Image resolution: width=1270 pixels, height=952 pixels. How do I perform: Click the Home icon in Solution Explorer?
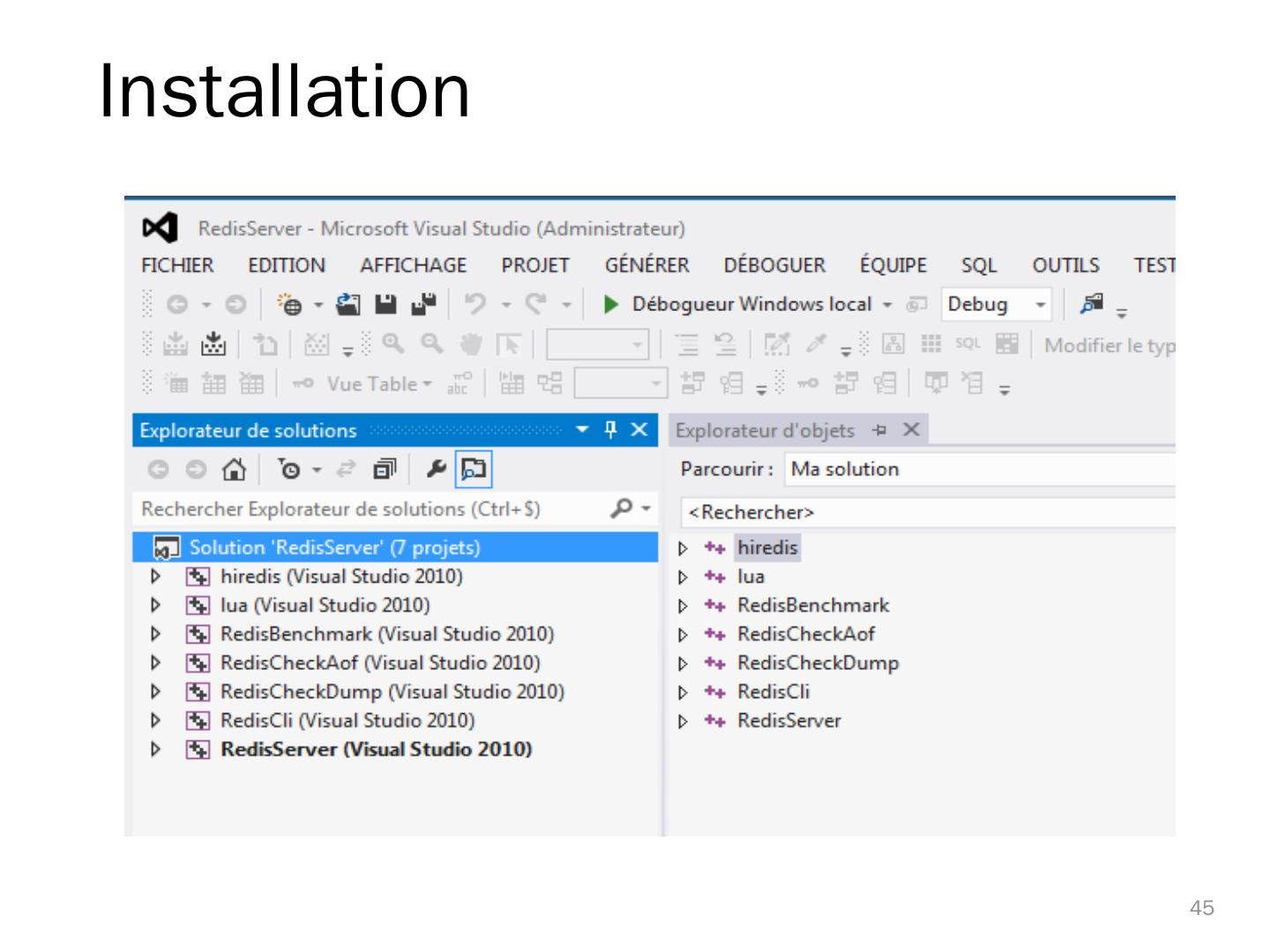[234, 469]
